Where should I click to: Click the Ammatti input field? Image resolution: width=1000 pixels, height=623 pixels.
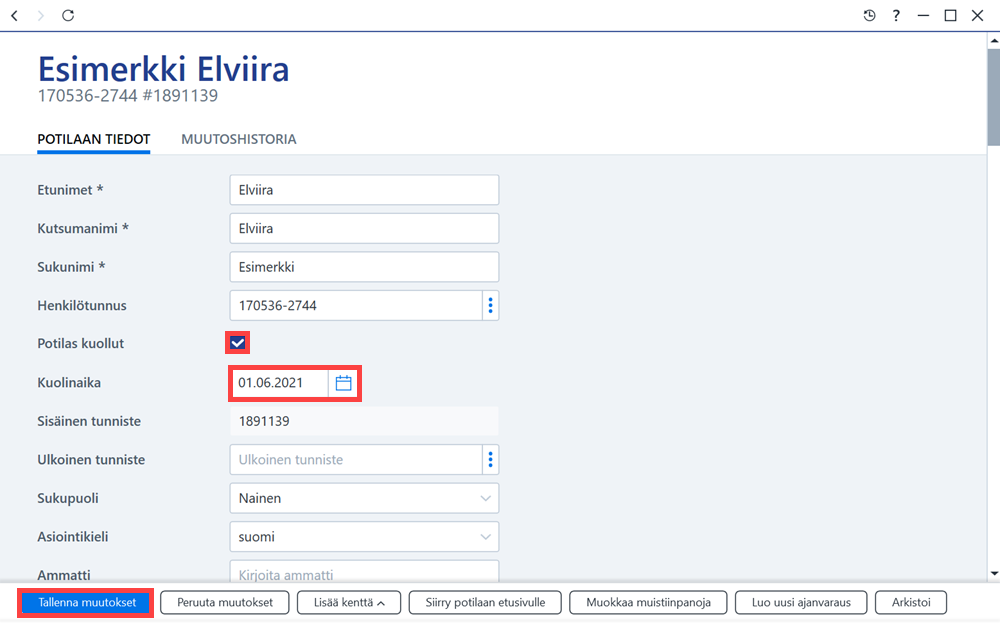(364, 571)
